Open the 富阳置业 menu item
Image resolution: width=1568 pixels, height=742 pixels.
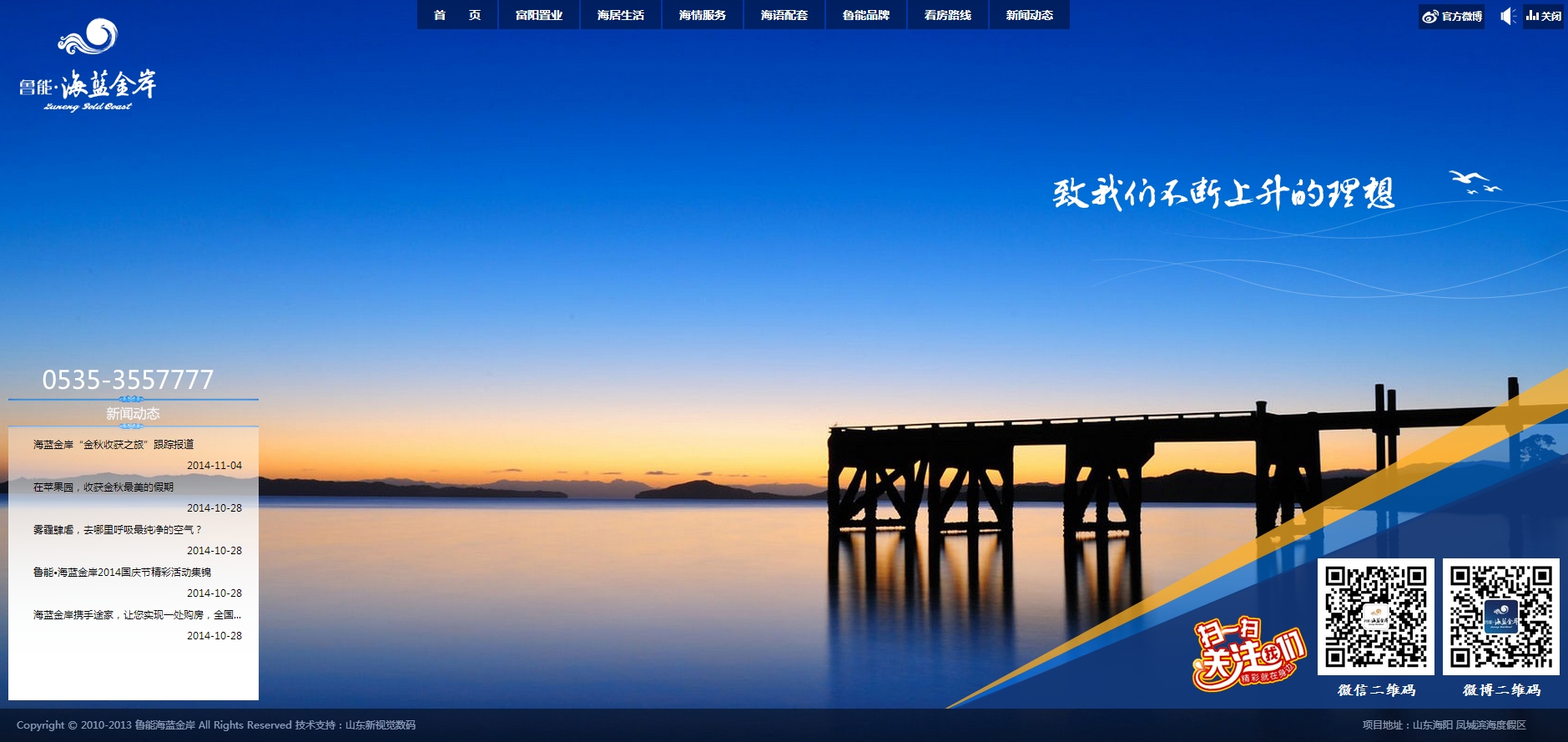pos(539,15)
